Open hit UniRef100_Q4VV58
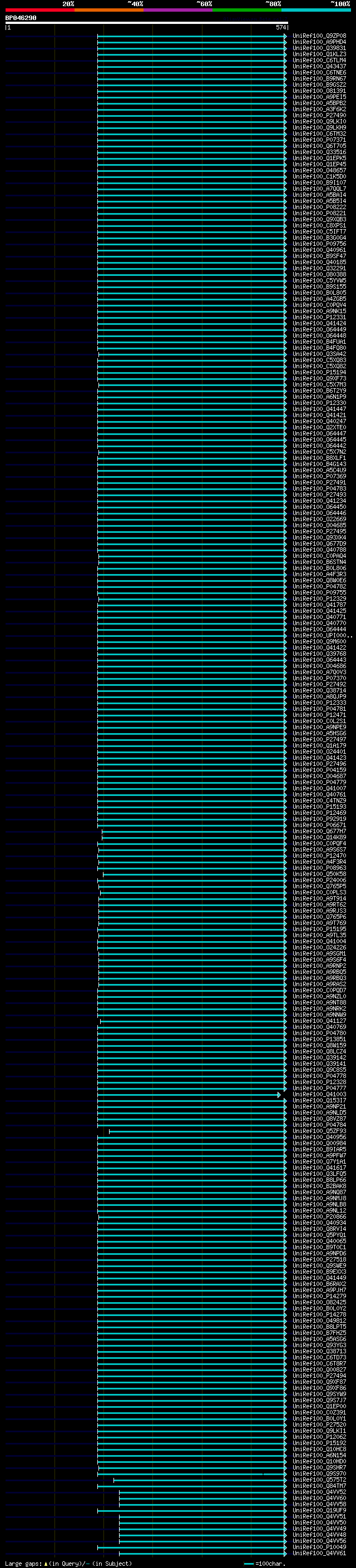Viewport: 356px width, 1568px height. click(319, 1504)
